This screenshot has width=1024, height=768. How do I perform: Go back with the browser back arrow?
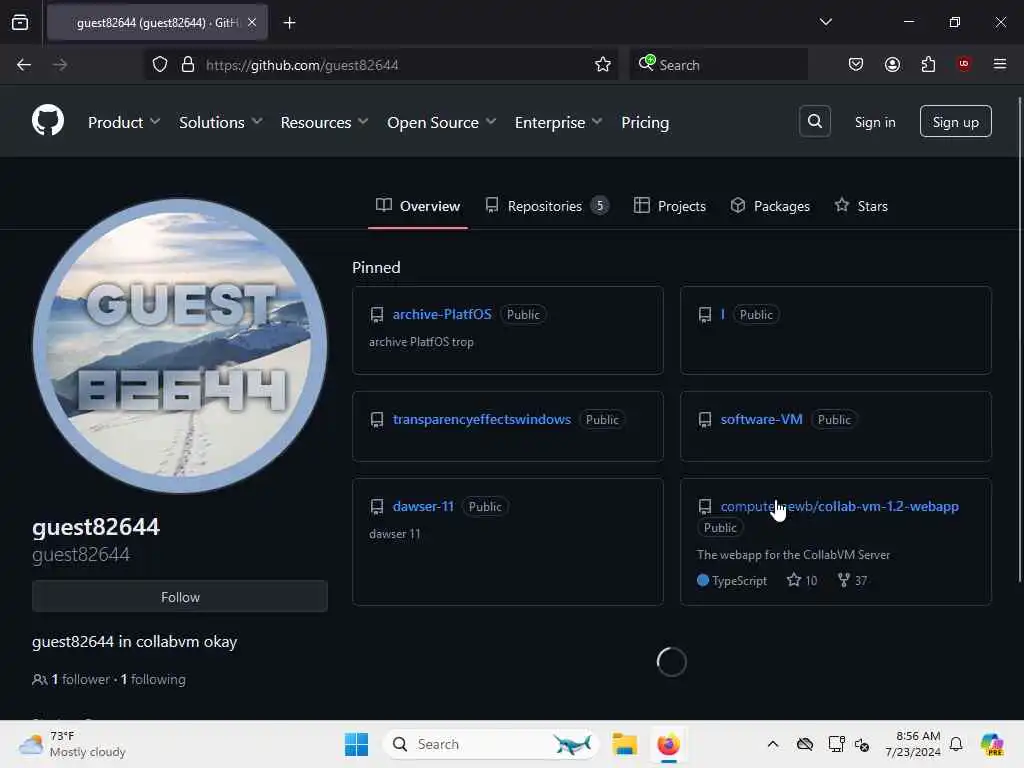click(x=24, y=65)
